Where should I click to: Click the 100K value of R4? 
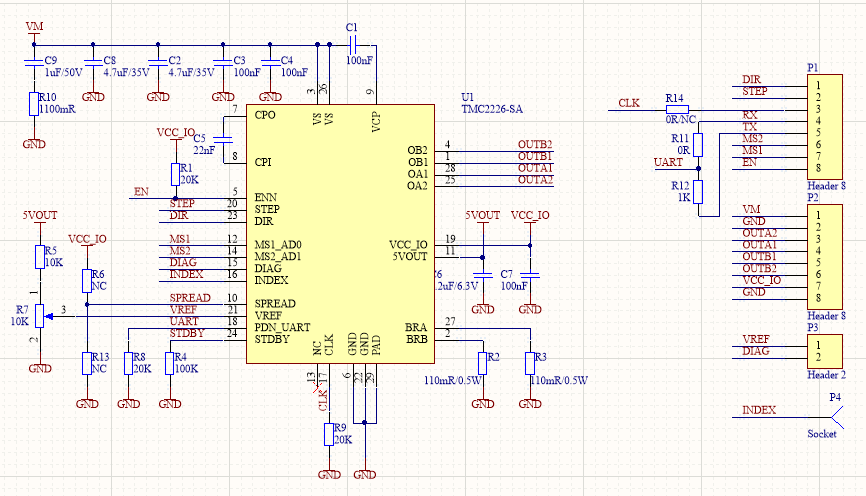(x=186, y=369)
